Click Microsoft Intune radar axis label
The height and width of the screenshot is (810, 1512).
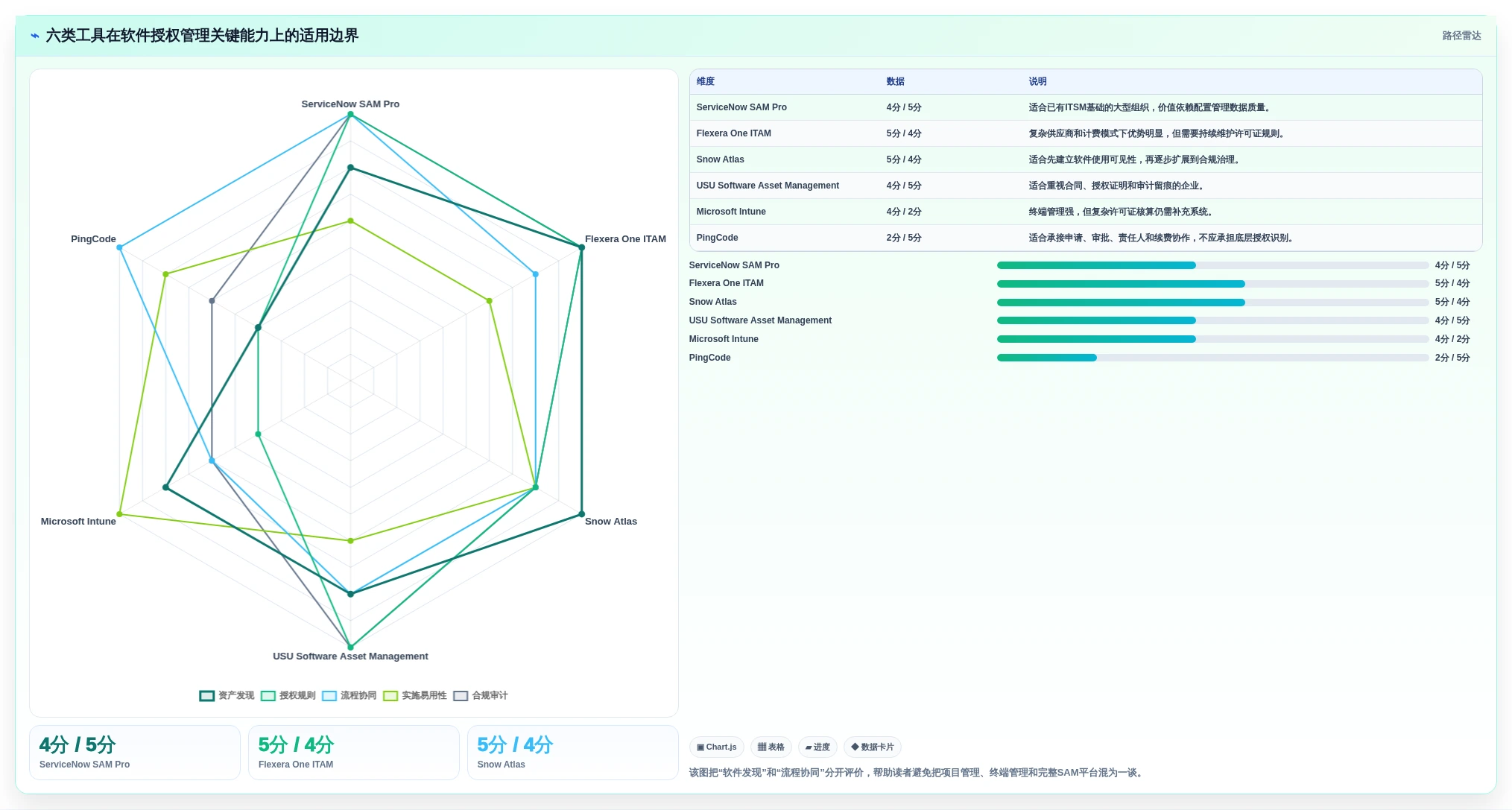(78, 522)
